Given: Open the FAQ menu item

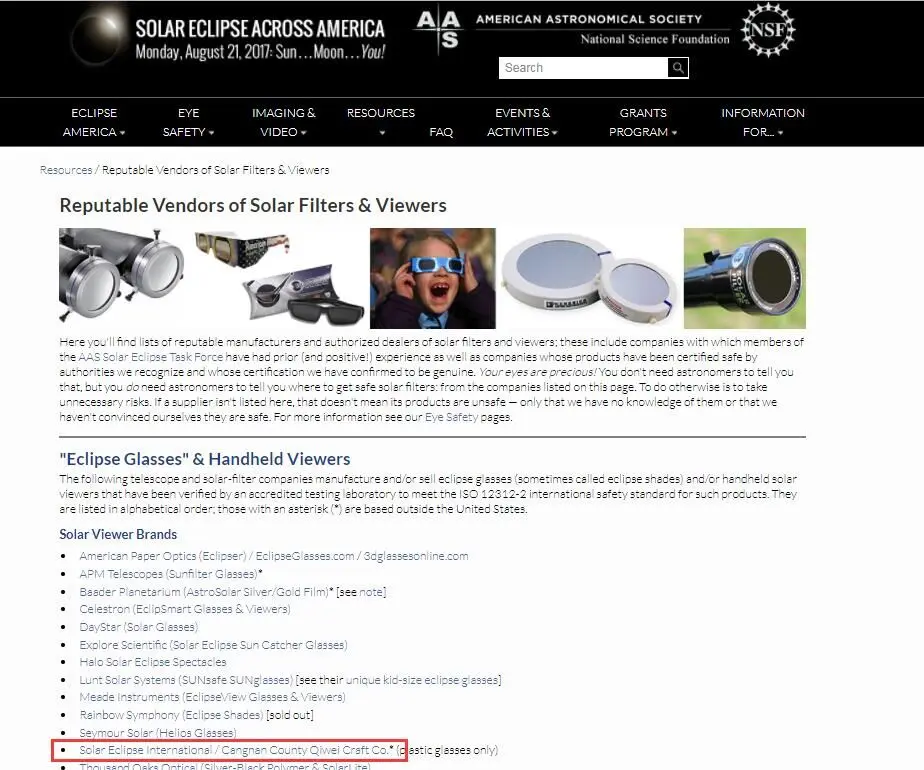Looking at the screenshot, I should (x=441, y=132).
